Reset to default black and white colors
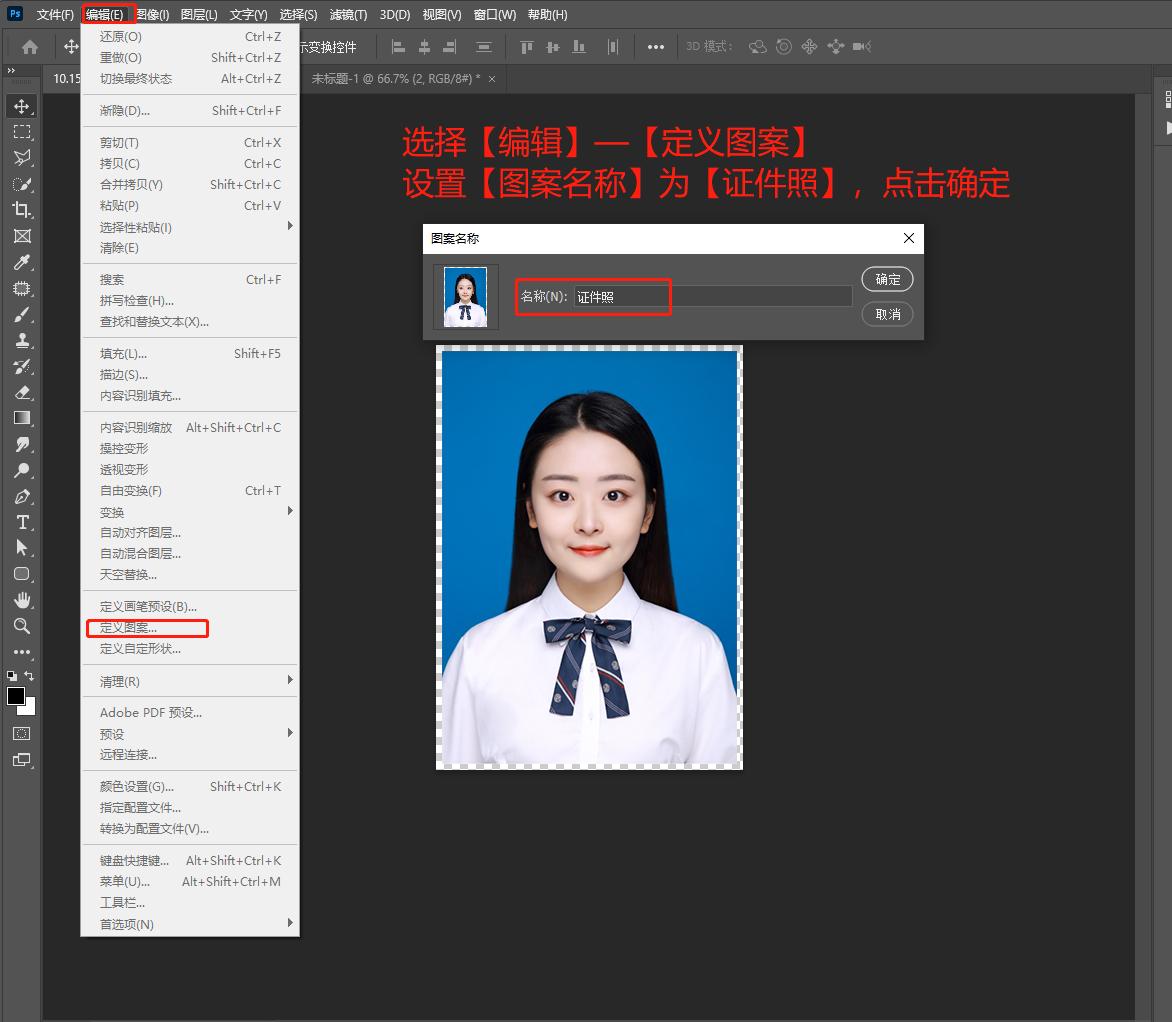1172x1022 pixels. [11, 676]
